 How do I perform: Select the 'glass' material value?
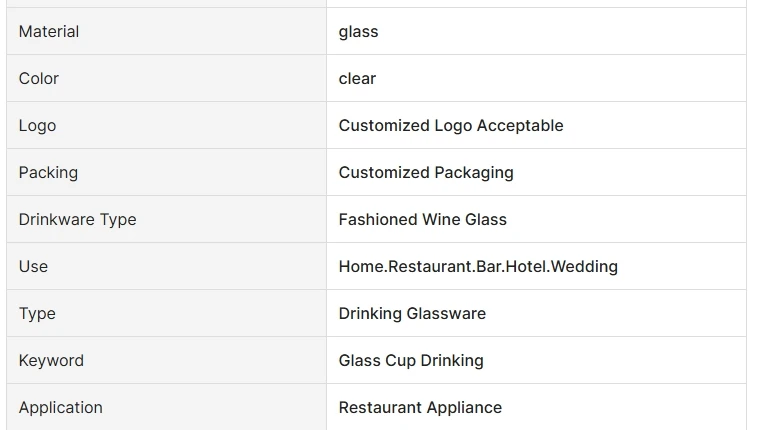pos(358,32)
